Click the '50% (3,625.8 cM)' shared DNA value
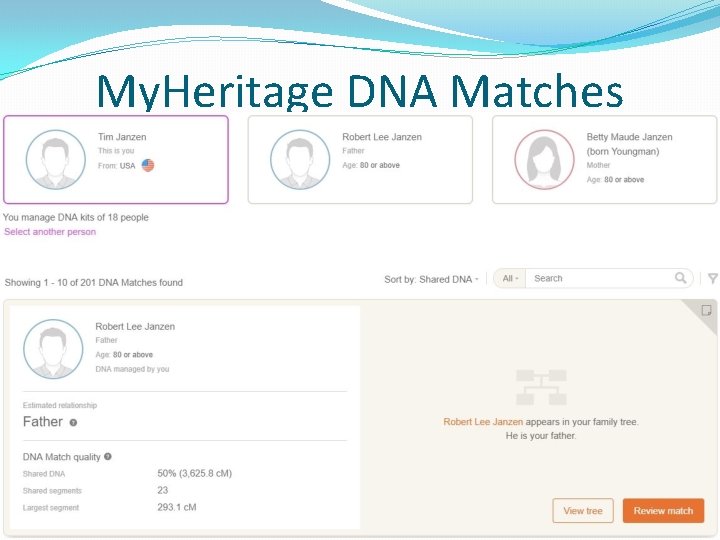This screenshot has height=540, width=720. coord(194,473)
